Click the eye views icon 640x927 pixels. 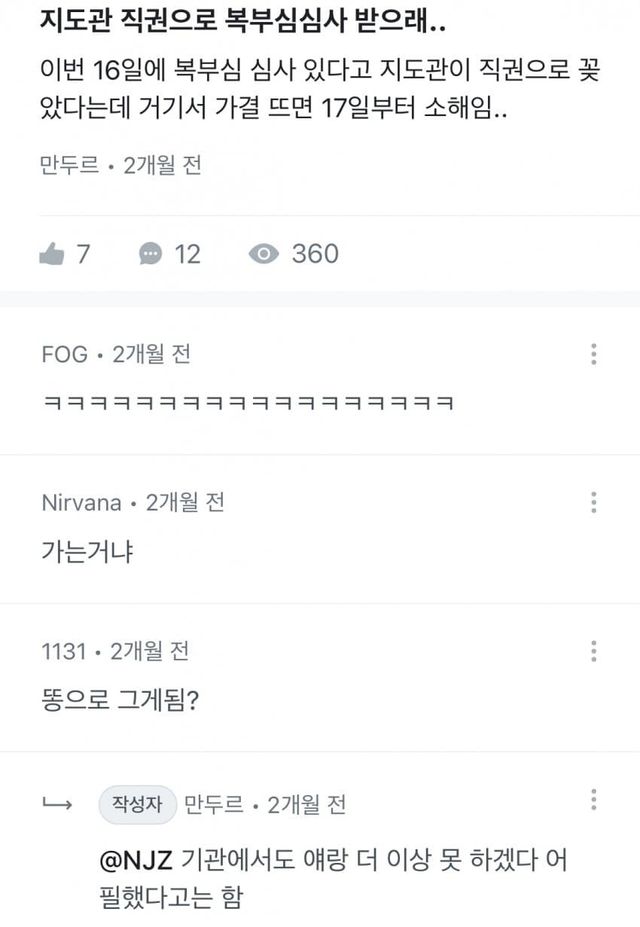coord(263,254)
